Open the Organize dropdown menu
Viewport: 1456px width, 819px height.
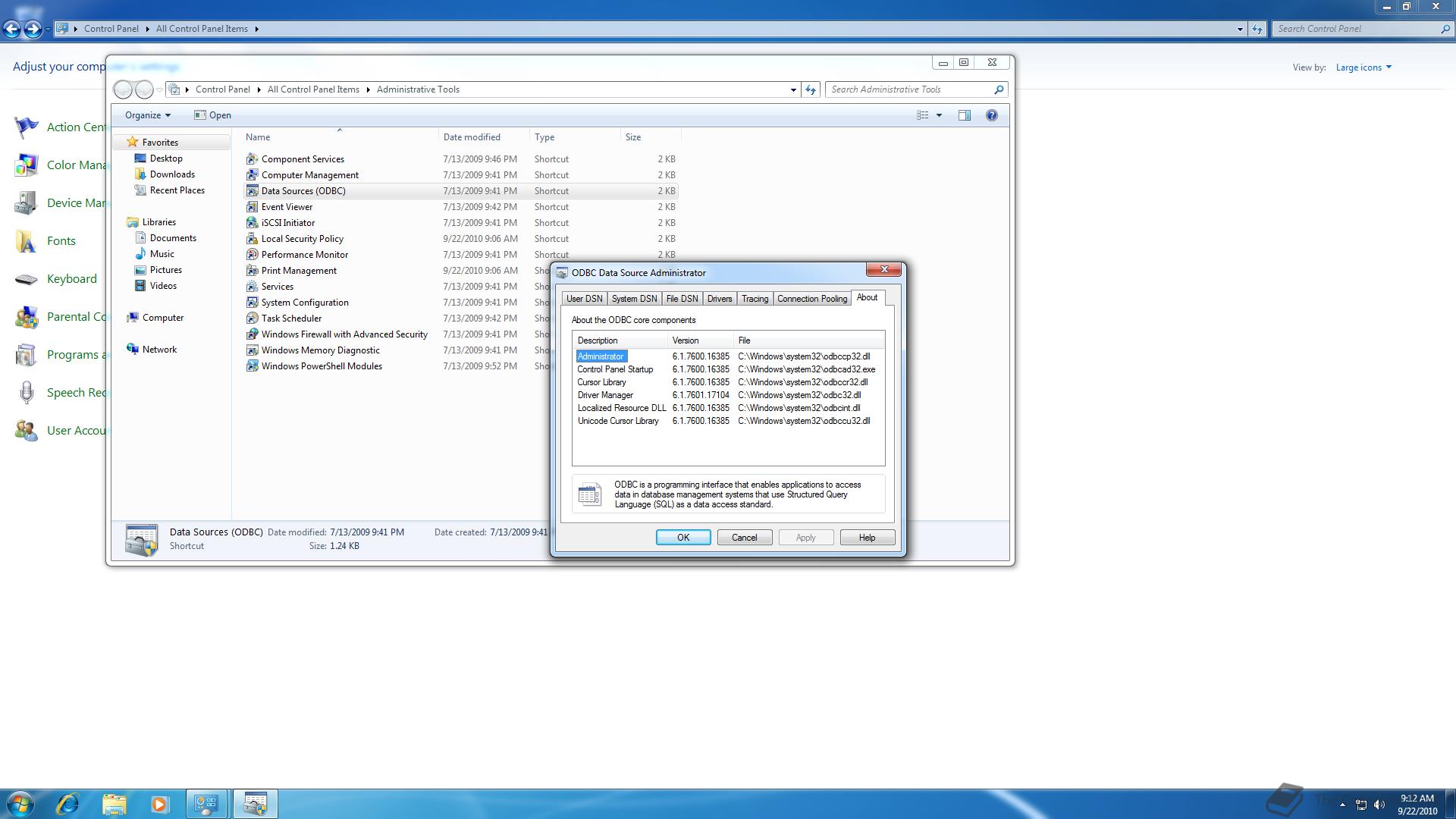tap(148, 115)
